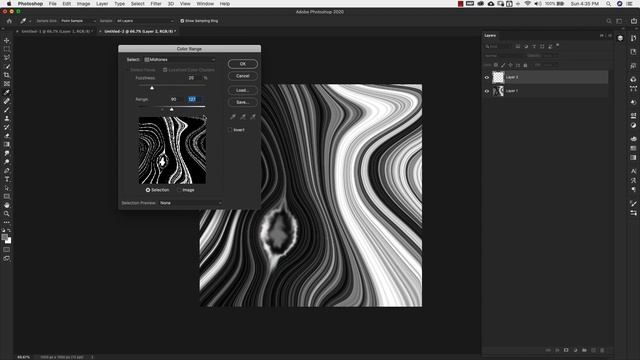Choose the Selection radio button
Viewport: 640px width, 360px height.
coord(148,190)
